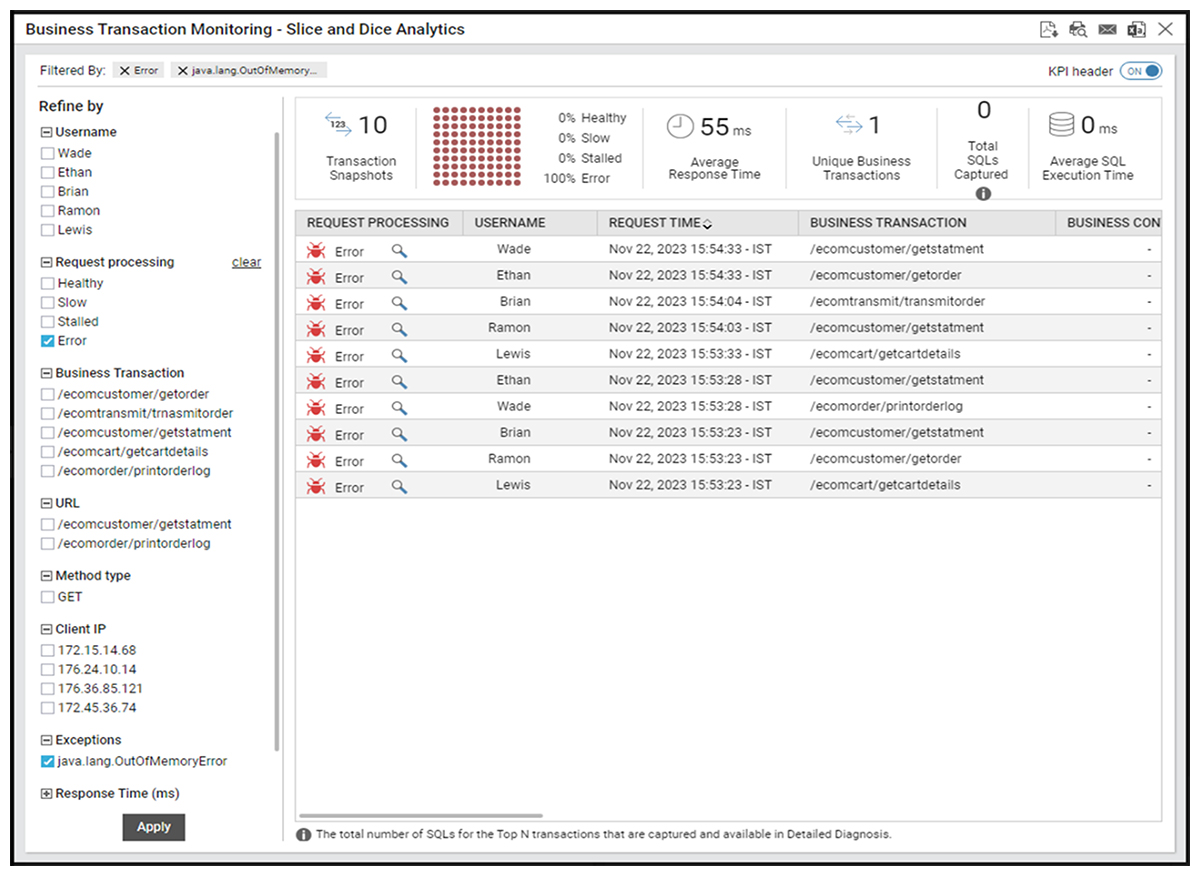
Task: Check the Lewis username checkbox
Action: click(47, 230)
